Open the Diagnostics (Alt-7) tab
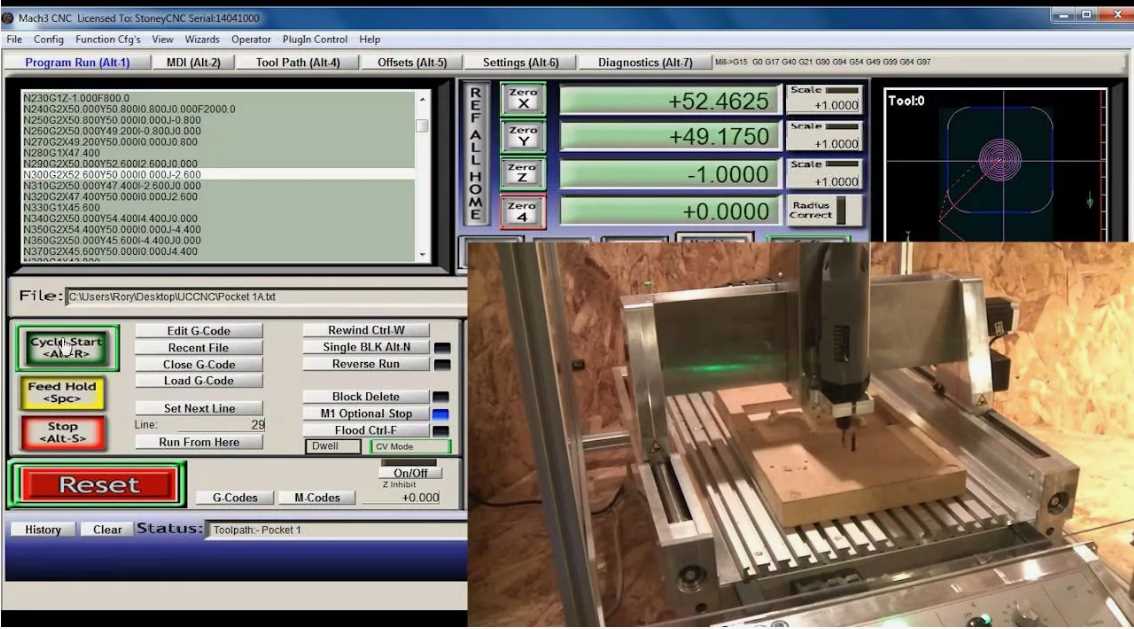 tap(645, 62)
